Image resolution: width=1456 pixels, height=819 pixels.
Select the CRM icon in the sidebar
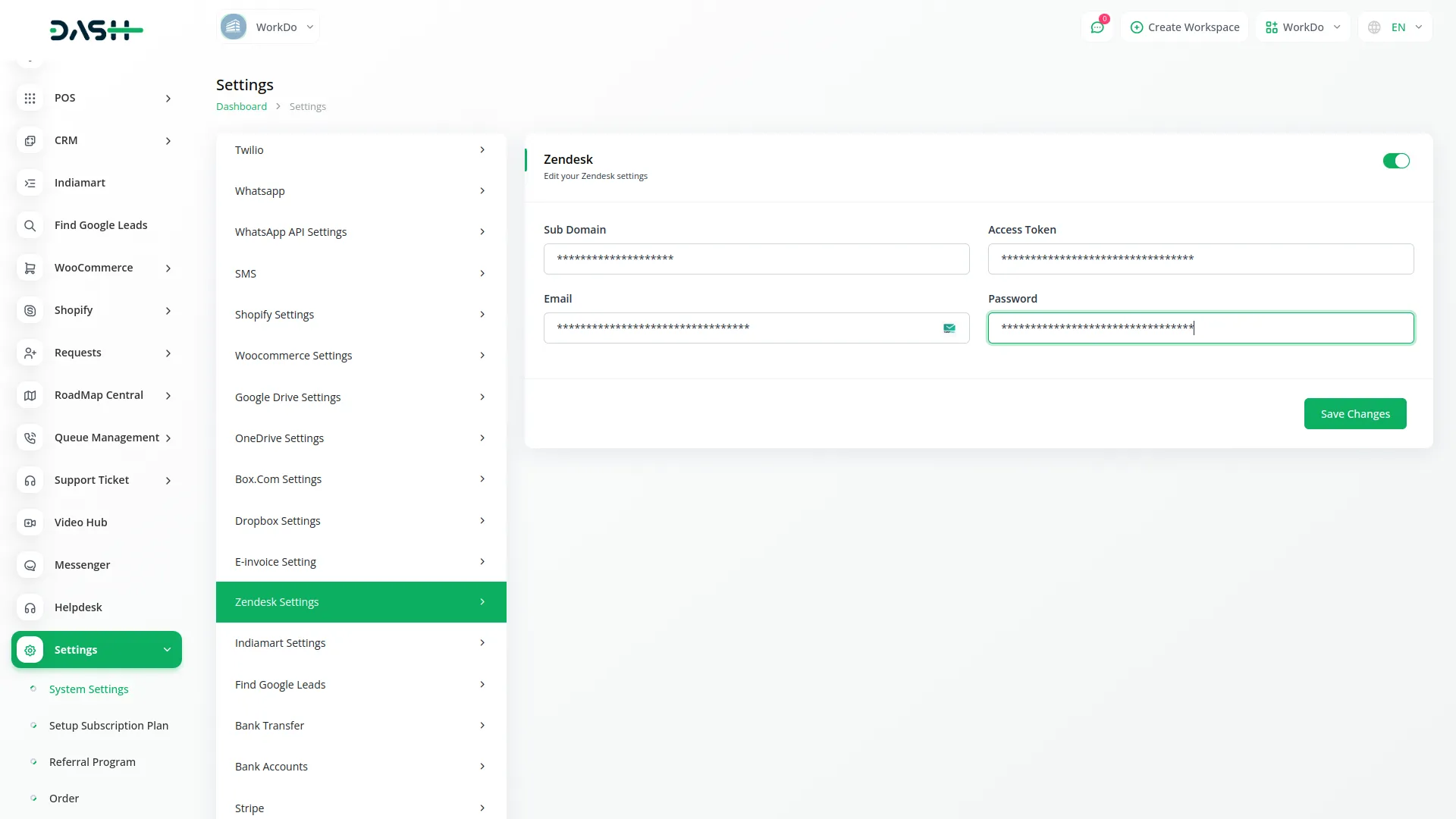[x=30, y=140]
